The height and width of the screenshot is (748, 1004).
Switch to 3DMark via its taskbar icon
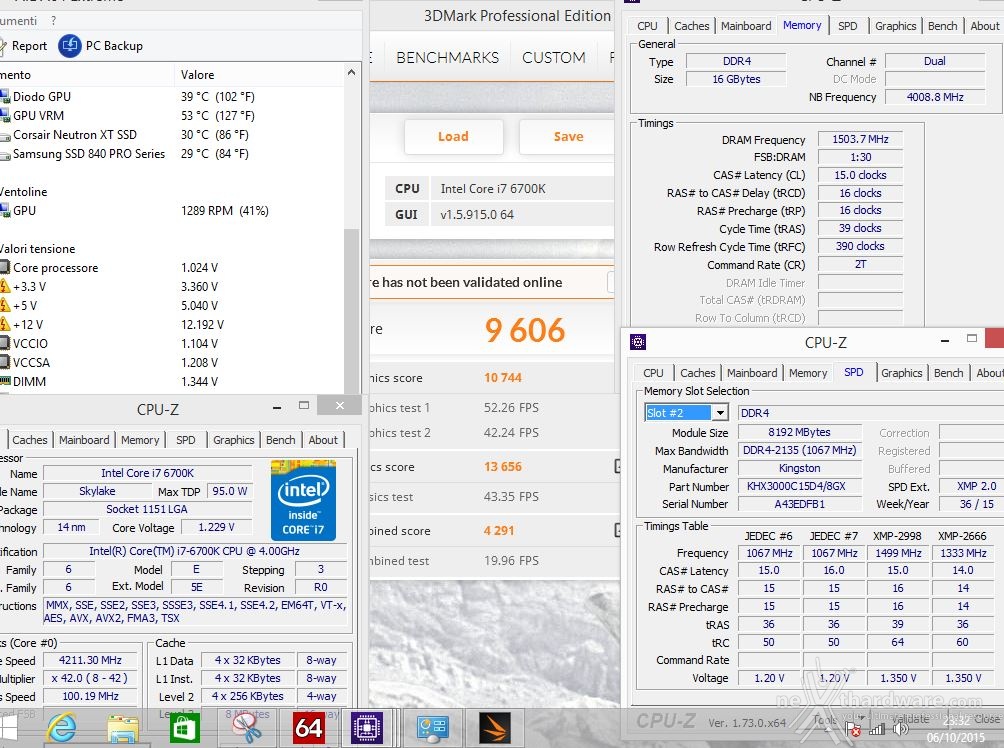click(x=495, y=728)
